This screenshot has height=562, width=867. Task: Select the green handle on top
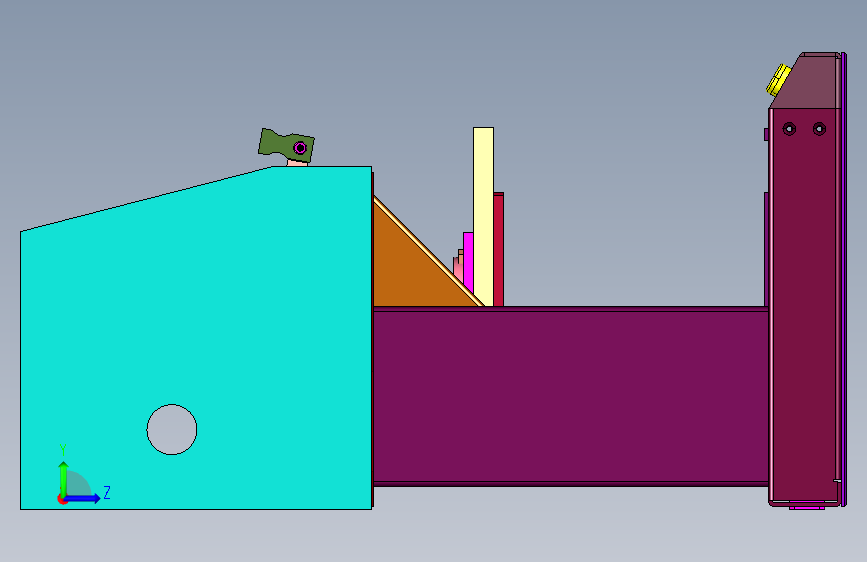click(286, 145)
